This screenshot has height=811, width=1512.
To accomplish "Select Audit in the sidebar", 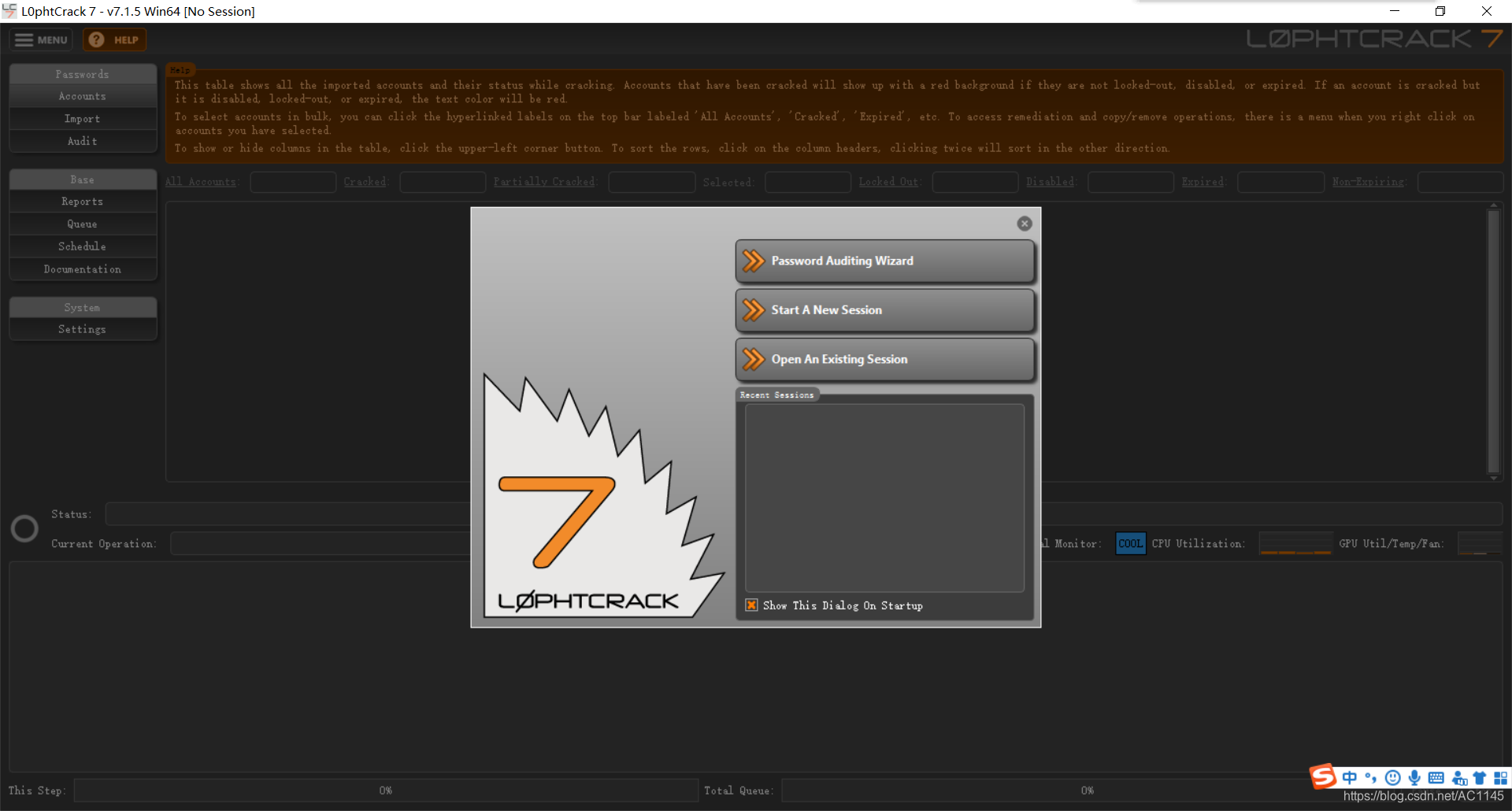I will [83, 141].
